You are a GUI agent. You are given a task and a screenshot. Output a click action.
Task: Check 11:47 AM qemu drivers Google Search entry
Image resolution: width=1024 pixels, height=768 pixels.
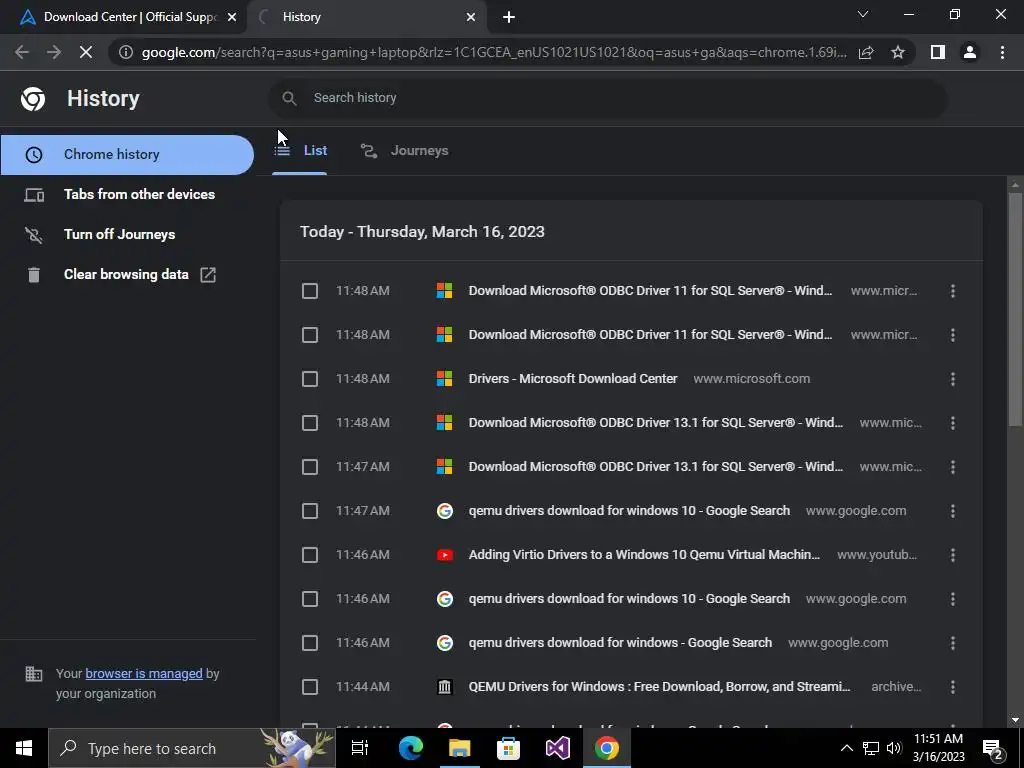click(310, 511)
